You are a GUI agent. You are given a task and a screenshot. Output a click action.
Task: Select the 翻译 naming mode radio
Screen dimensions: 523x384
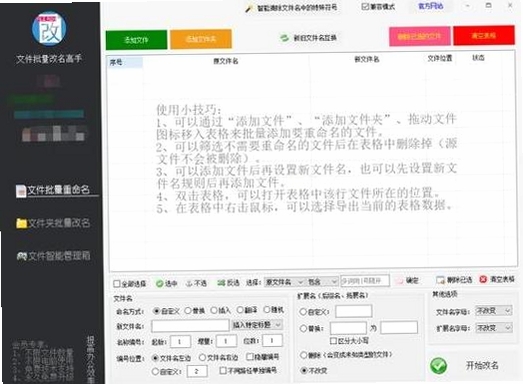[240, 310]
